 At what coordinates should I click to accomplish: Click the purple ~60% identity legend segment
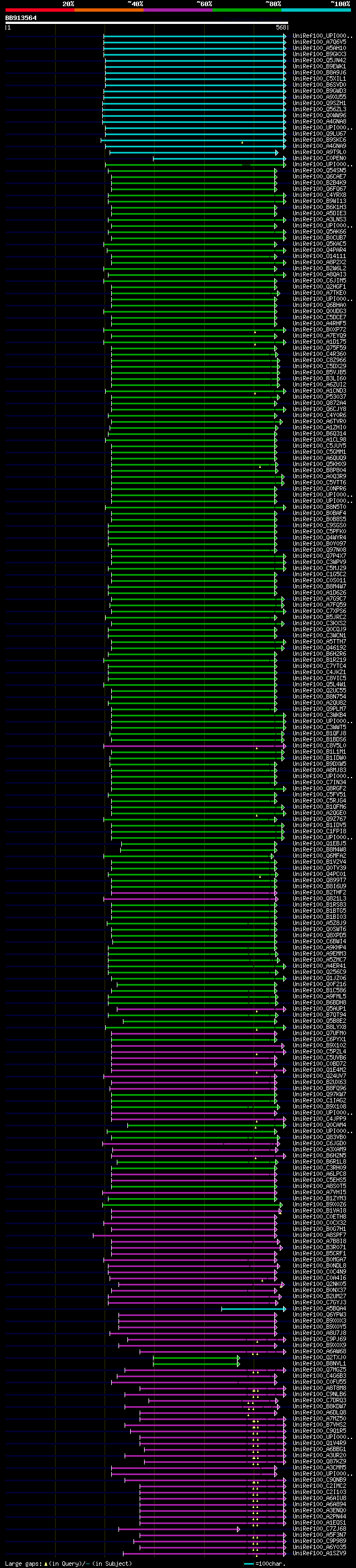pyautogui.click(x=177, y=10)
